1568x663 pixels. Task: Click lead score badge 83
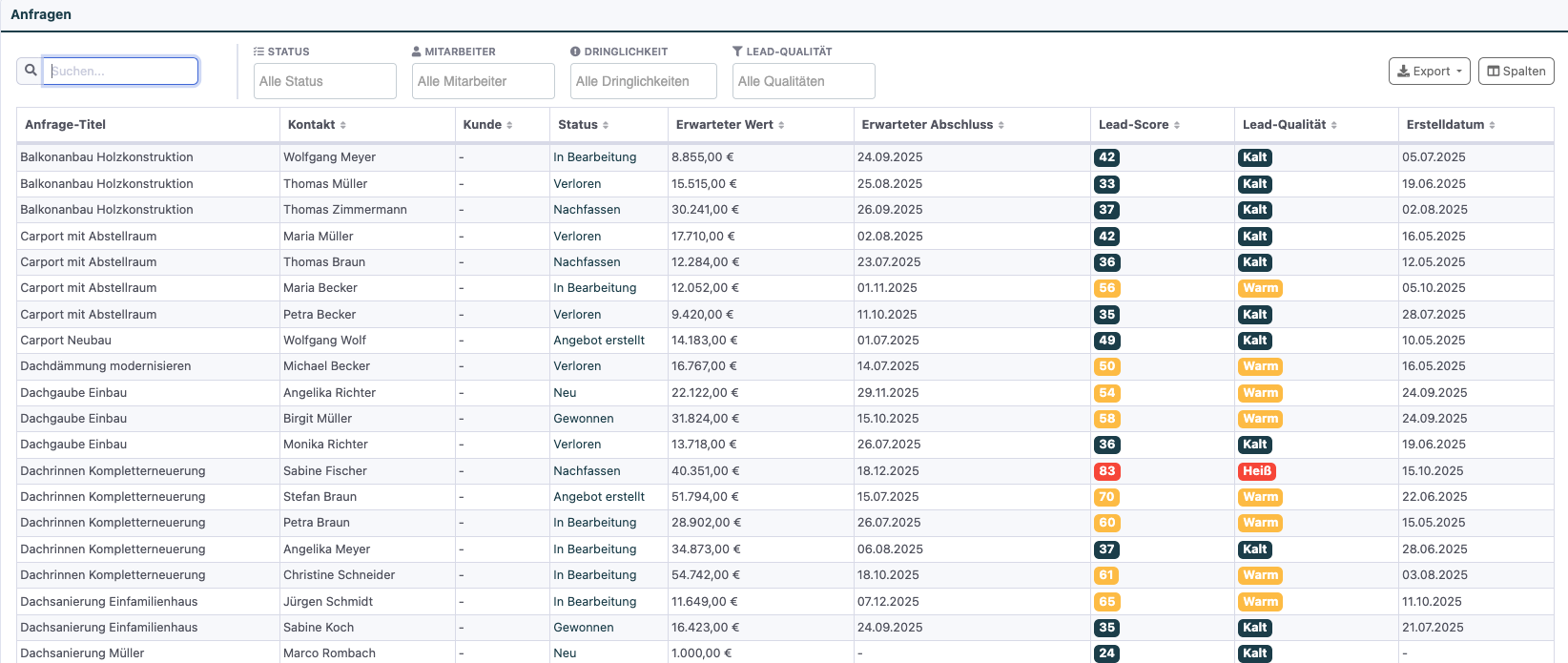(1106, 471)
